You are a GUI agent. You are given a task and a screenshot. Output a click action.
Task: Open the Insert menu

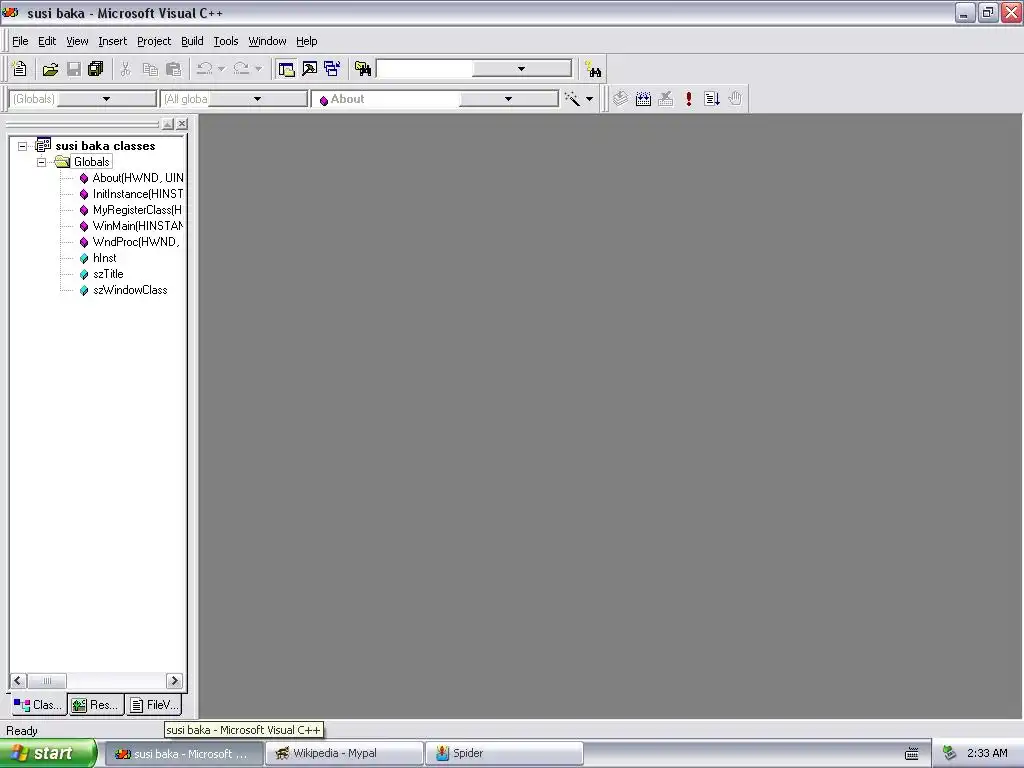pos(112,41)
